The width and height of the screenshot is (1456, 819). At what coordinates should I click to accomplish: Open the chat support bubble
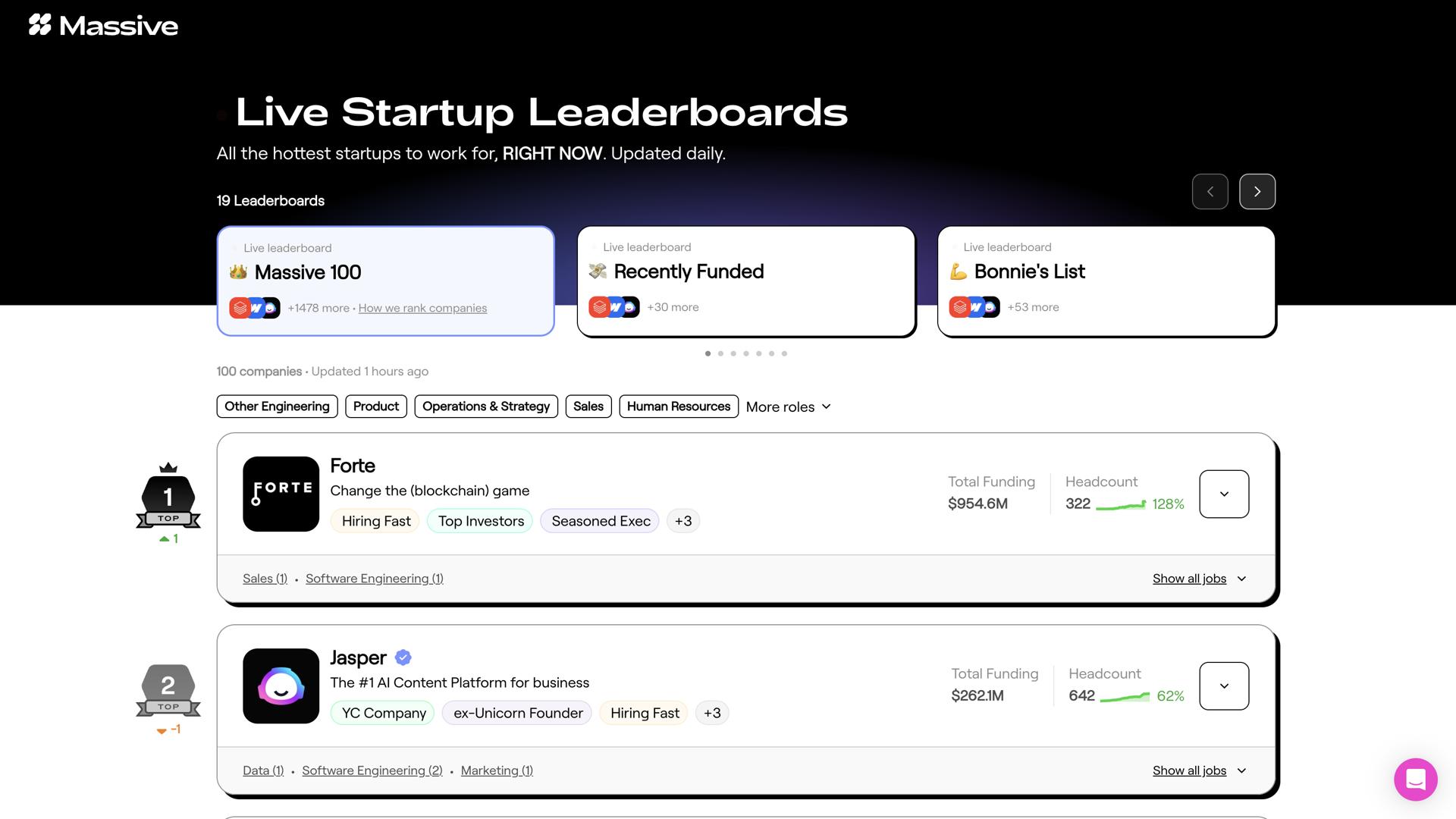(1415, 779)
